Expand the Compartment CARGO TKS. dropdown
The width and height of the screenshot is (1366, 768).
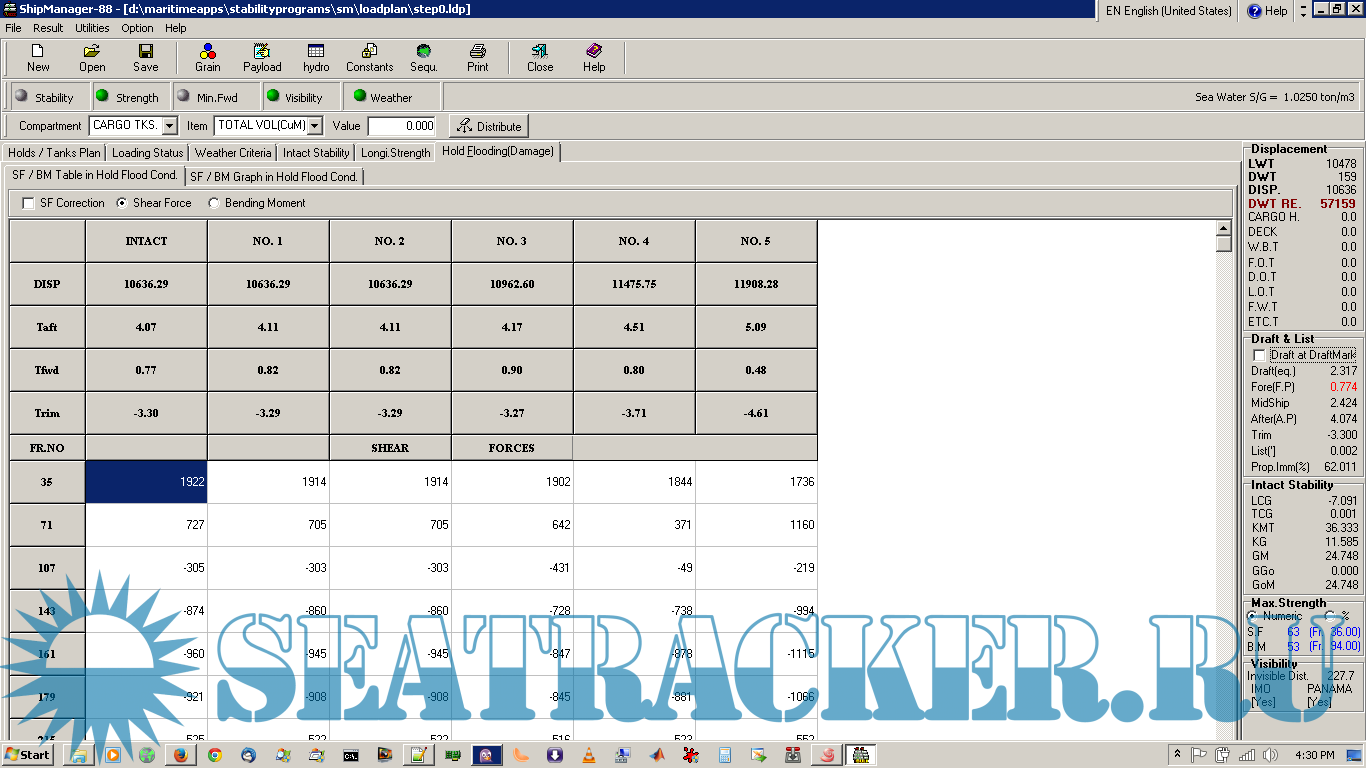(x=169, y=126)
